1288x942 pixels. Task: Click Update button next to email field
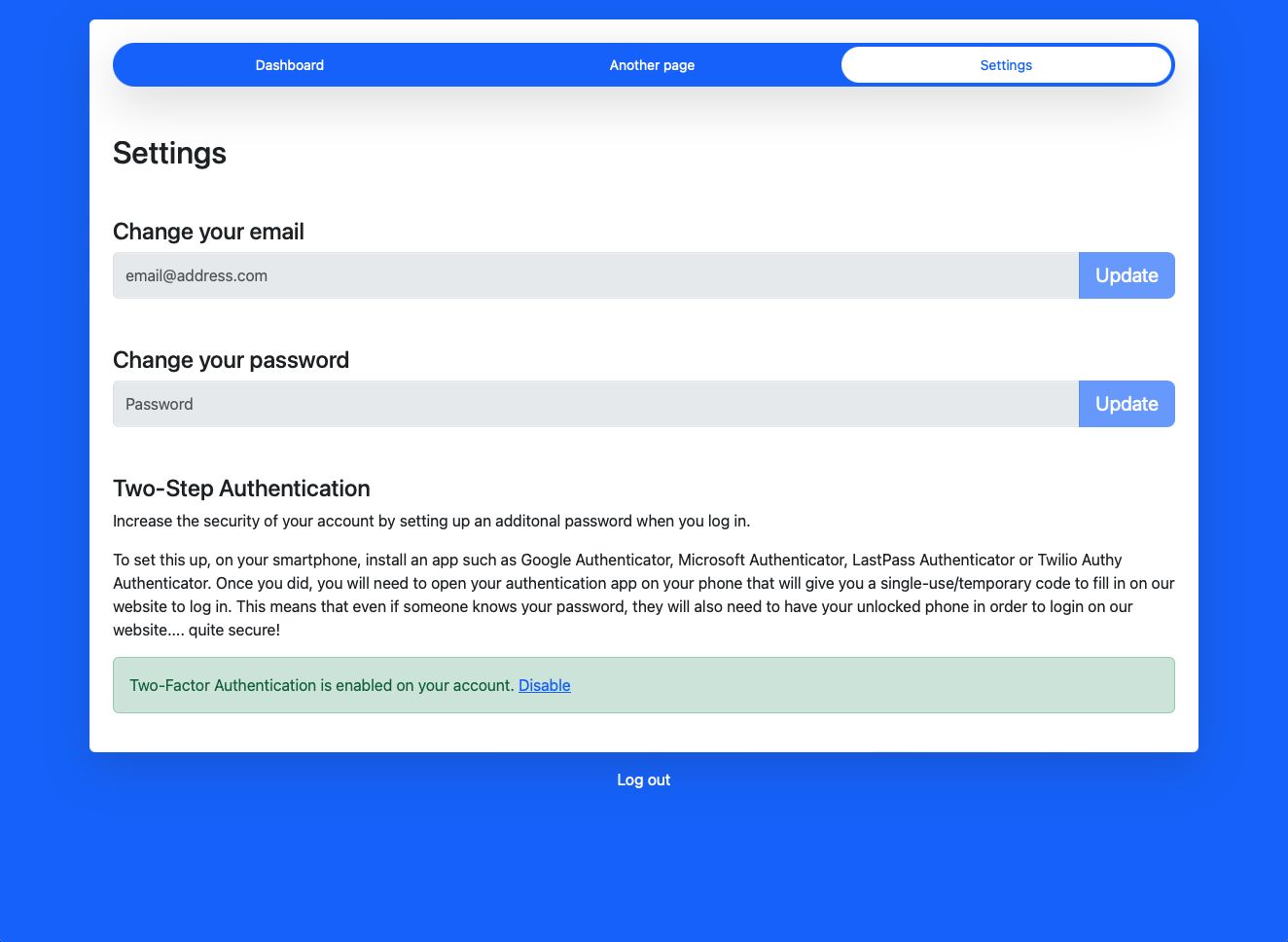coord(1127,275)
